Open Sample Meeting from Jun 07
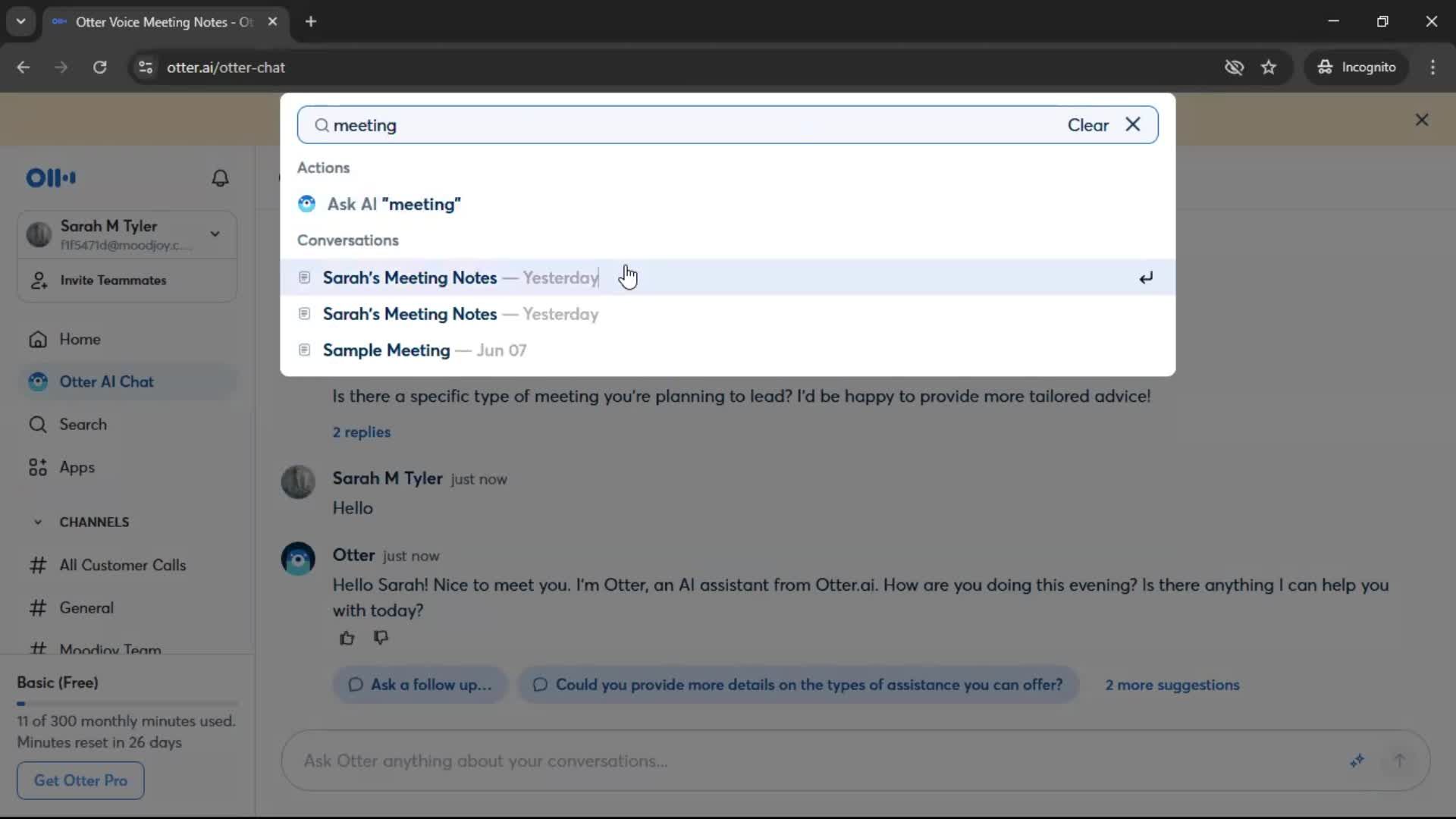The image size is (1456, 819). pyautogui.click(x=728, y=350)
